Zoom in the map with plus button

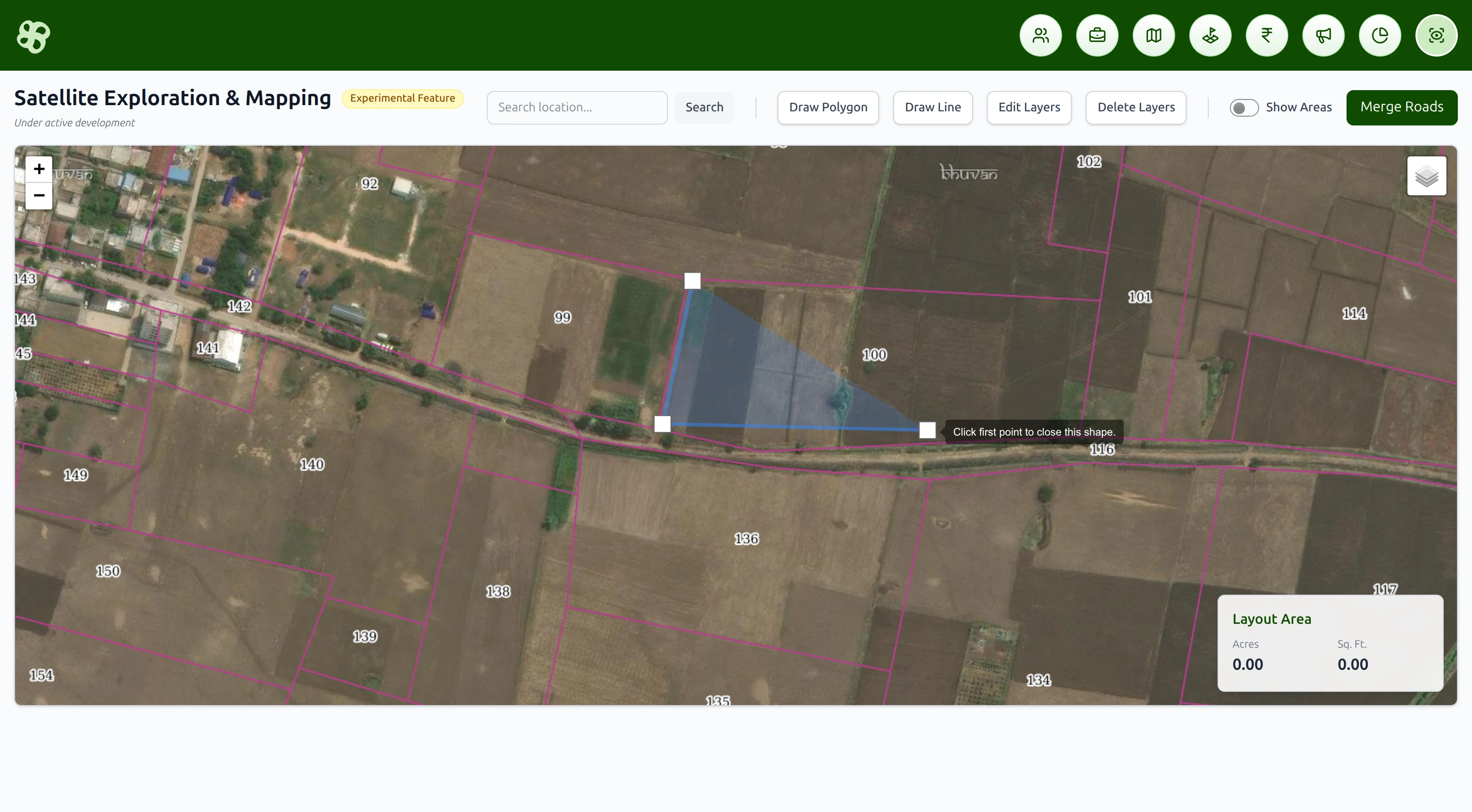[x=39, y=169]
